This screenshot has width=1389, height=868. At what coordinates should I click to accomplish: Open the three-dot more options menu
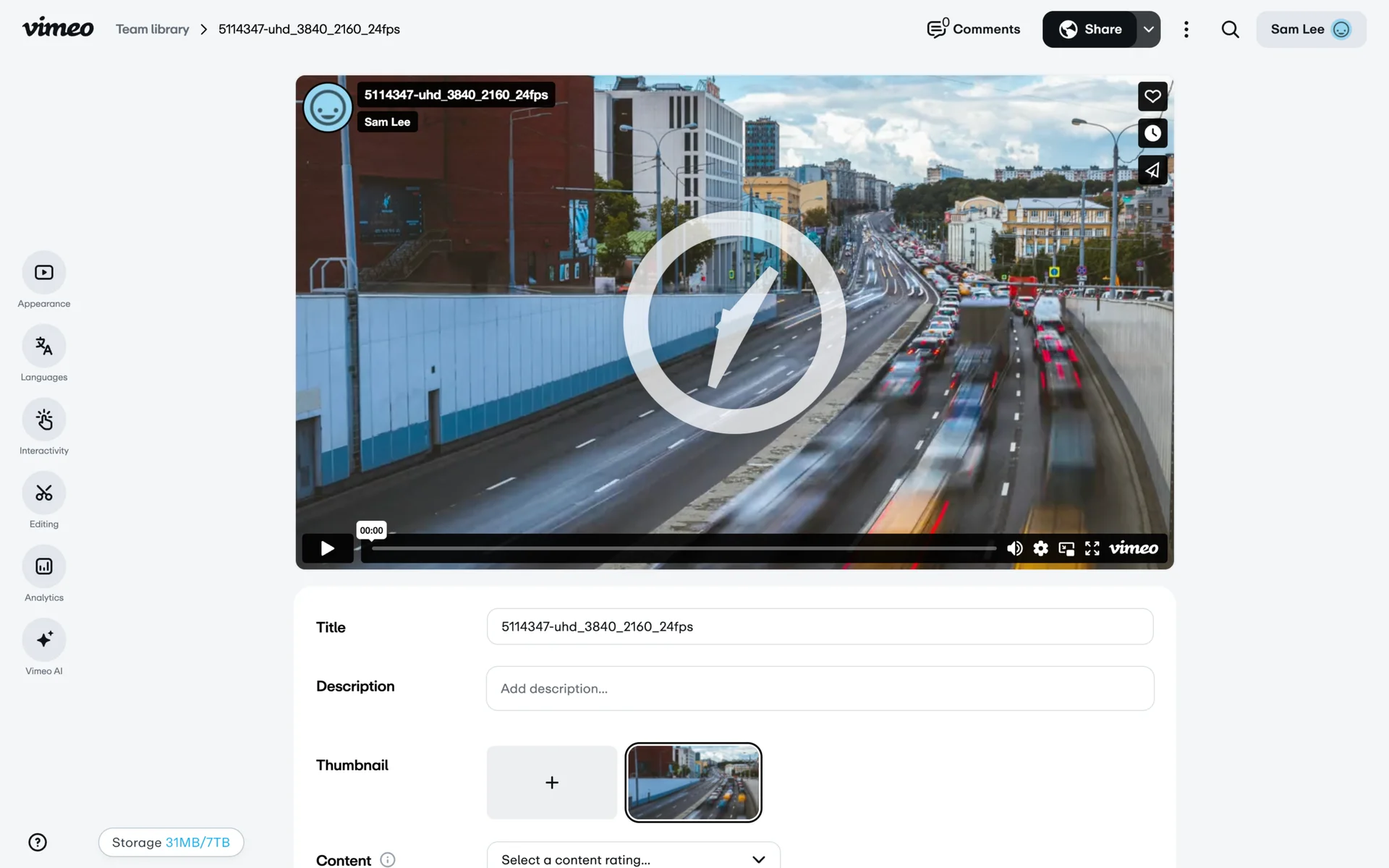[1186, 30]
